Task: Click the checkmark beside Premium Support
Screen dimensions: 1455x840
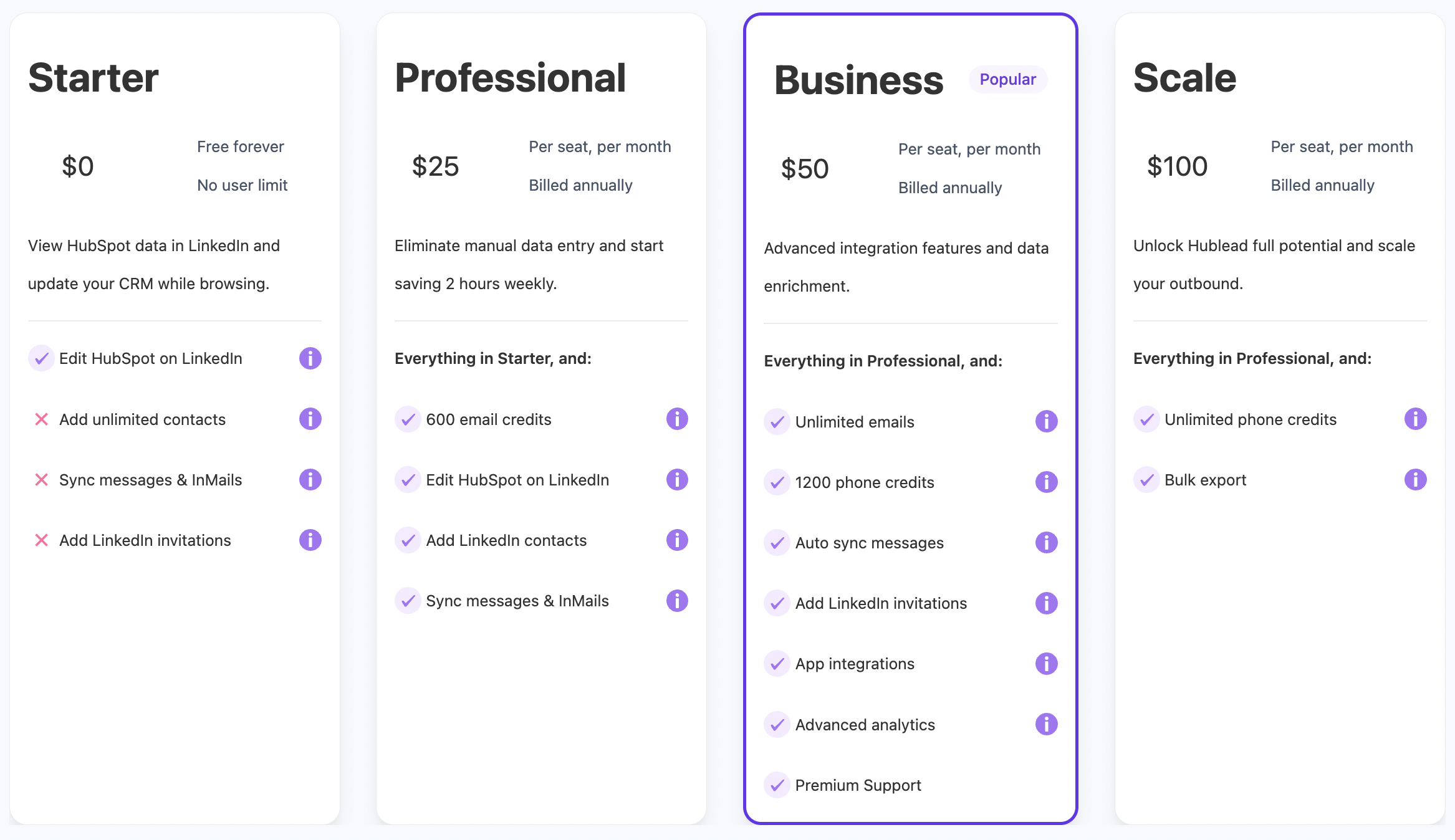Action: (x=777, y=785)
